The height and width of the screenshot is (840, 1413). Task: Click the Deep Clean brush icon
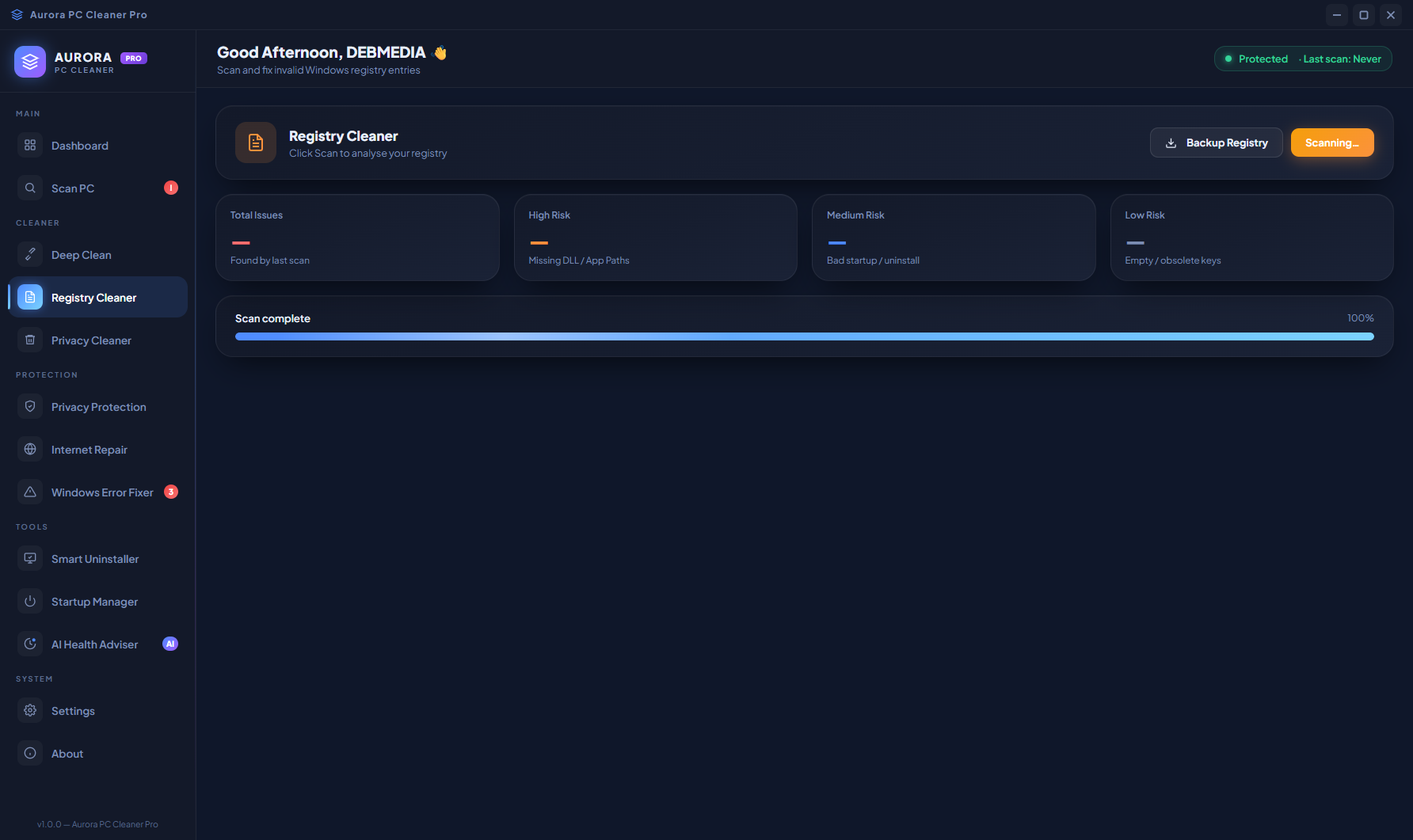click(30, 254)
